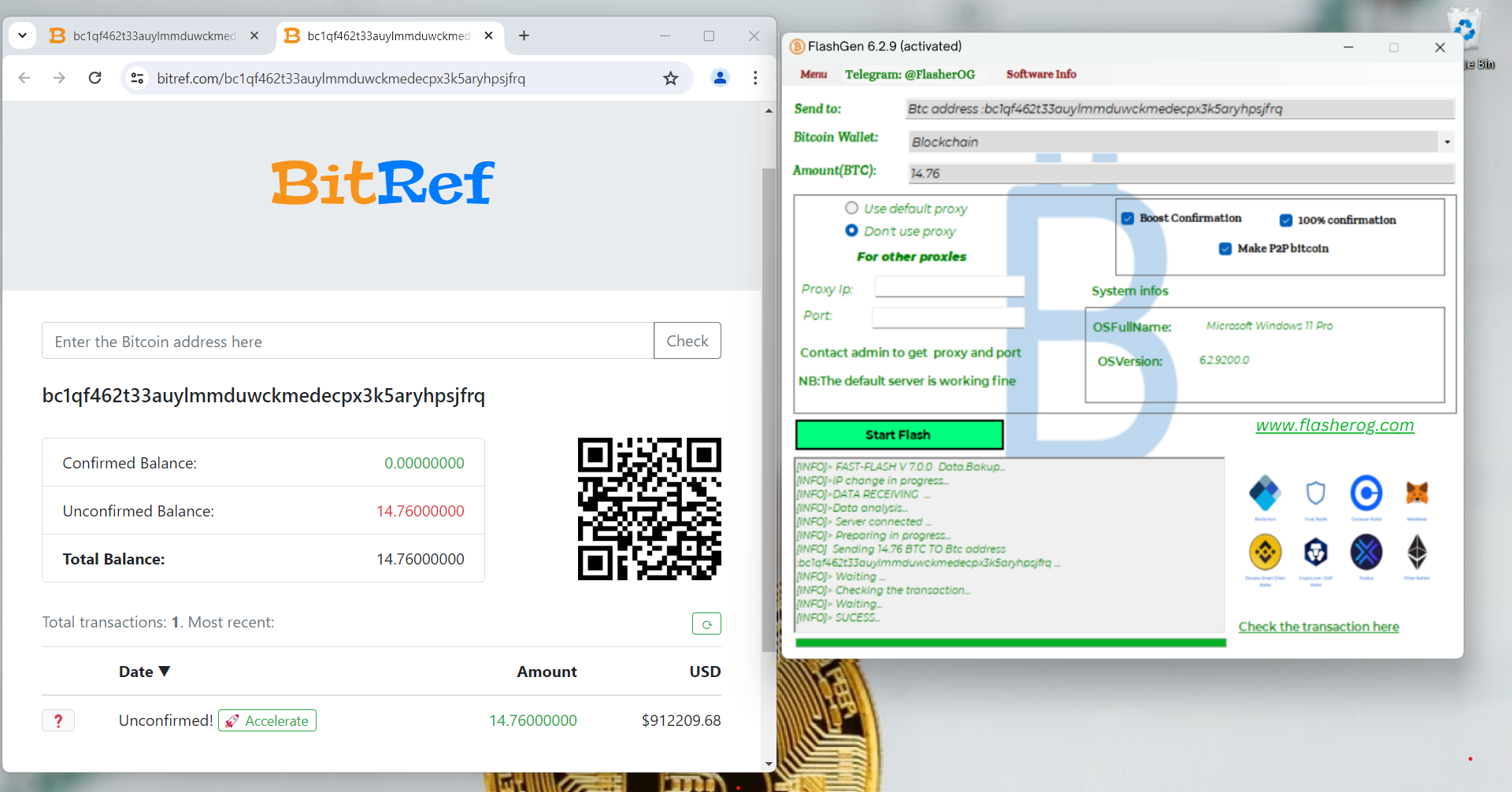Image resolution: width=1512 pixels, height=792 pixels.
Task: Select the Don't use proxy radio button
Action: (x=851, y=231)
